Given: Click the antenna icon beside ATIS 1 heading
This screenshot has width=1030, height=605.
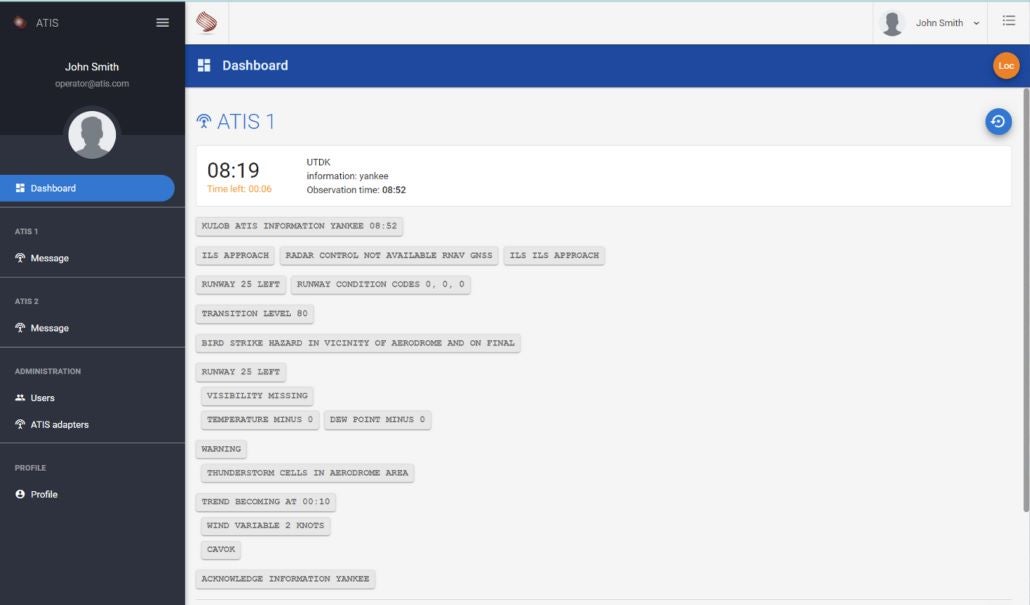Looking at the screenshot, I should click(204, 122).
